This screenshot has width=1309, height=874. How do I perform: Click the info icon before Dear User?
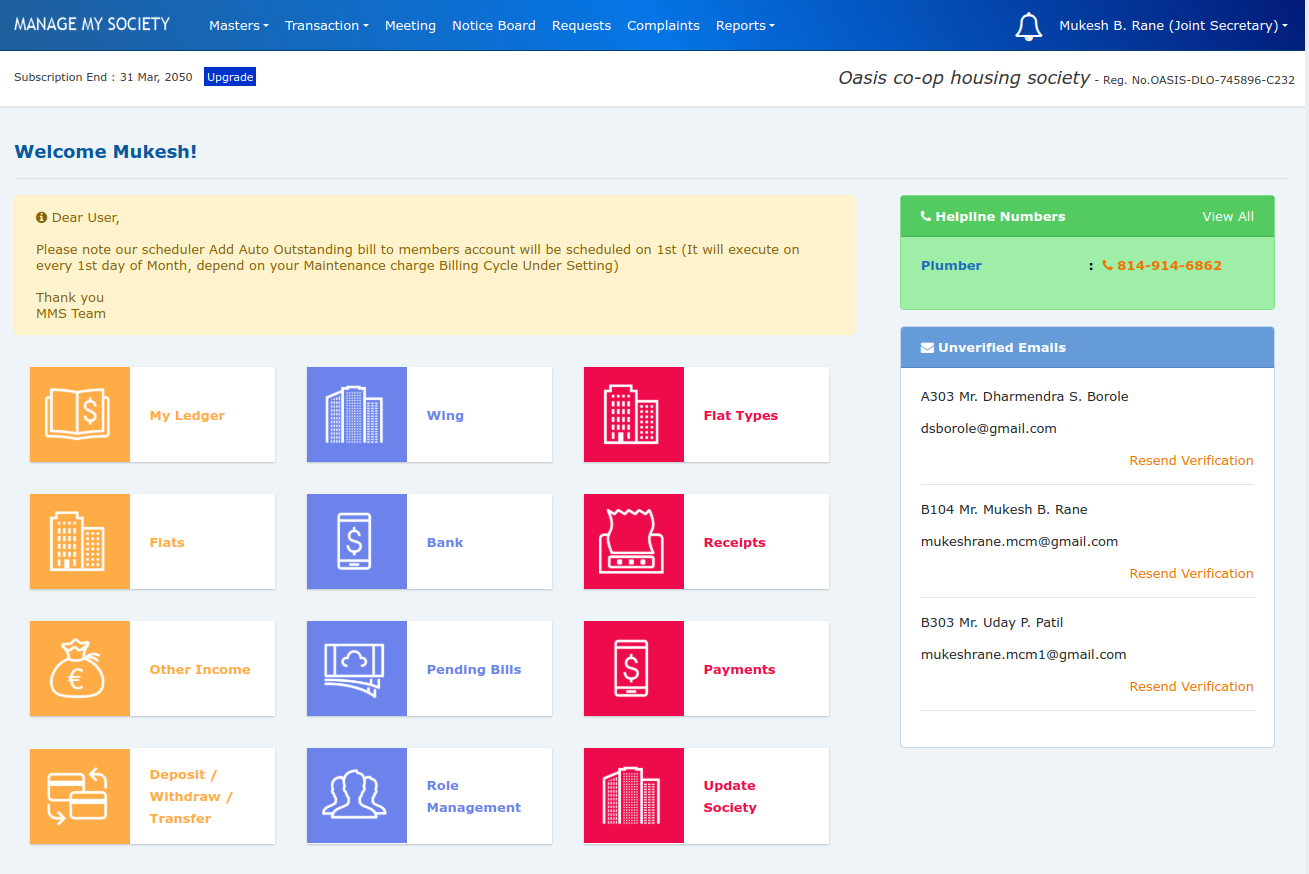[x=42, y=217]
